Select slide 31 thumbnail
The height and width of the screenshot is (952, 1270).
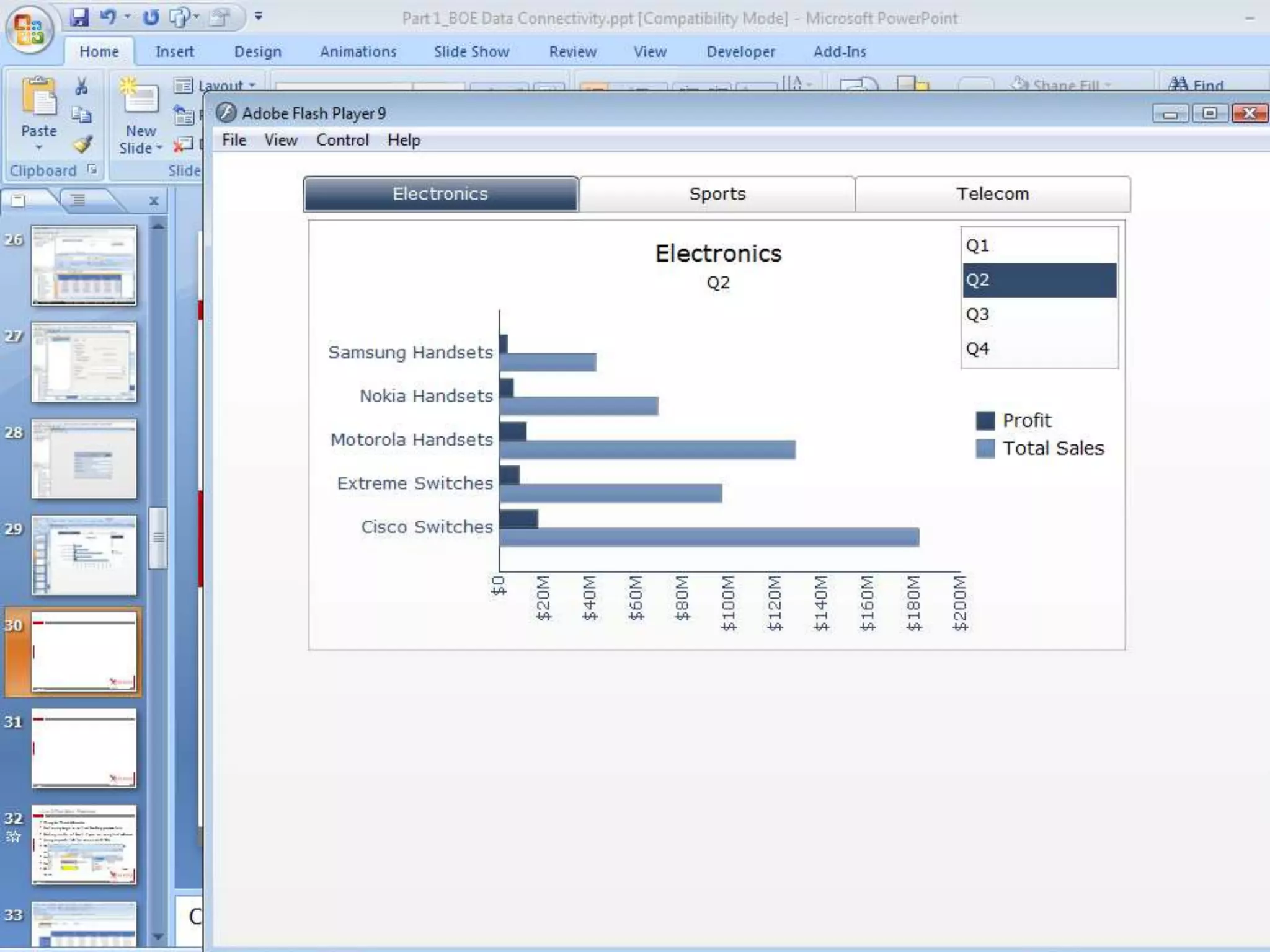[x=84, y=749]
